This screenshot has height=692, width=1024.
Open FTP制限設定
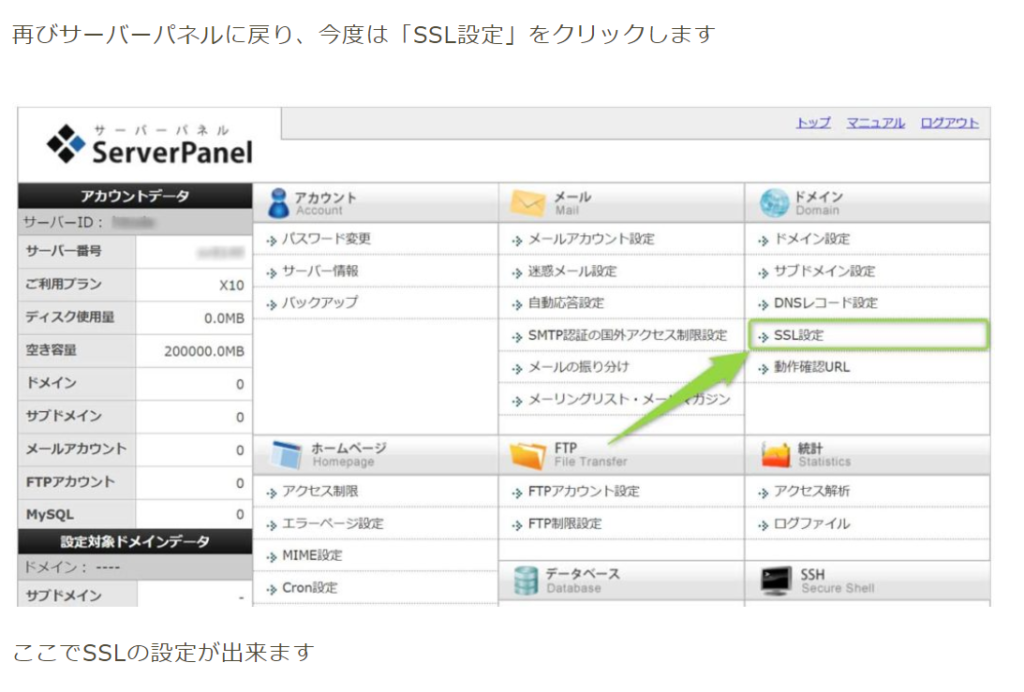coord(565,523)
